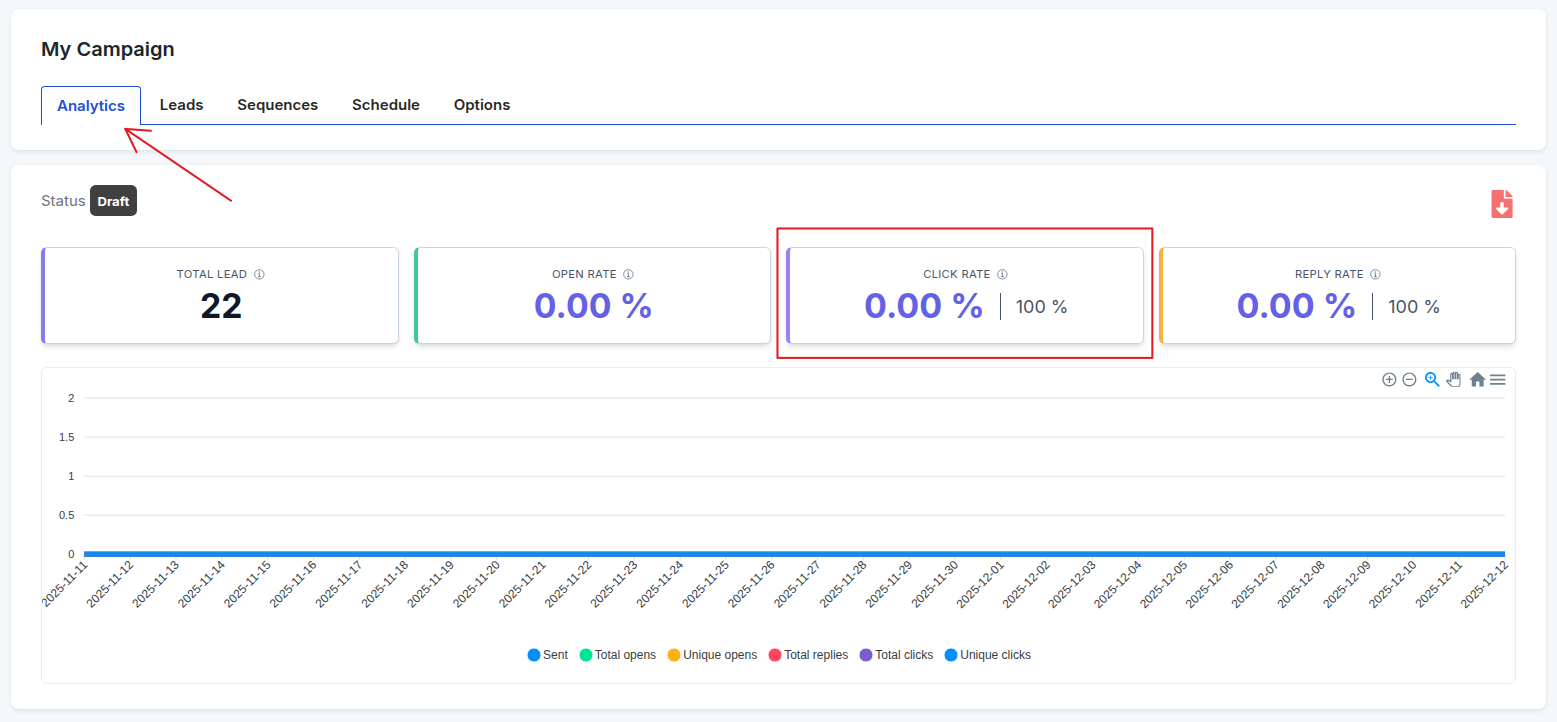
Task: Switch to the Leads tab
Action: [x=181, y=105]
